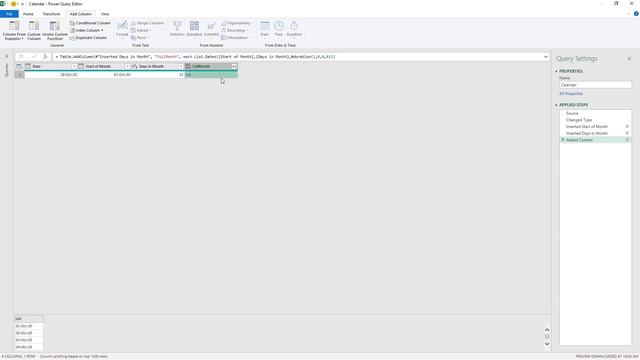Image resolution: width=640 pixels, height=360 pixels.
Task: Delete the Added Custom step
Action: click(x=563, y=140)
